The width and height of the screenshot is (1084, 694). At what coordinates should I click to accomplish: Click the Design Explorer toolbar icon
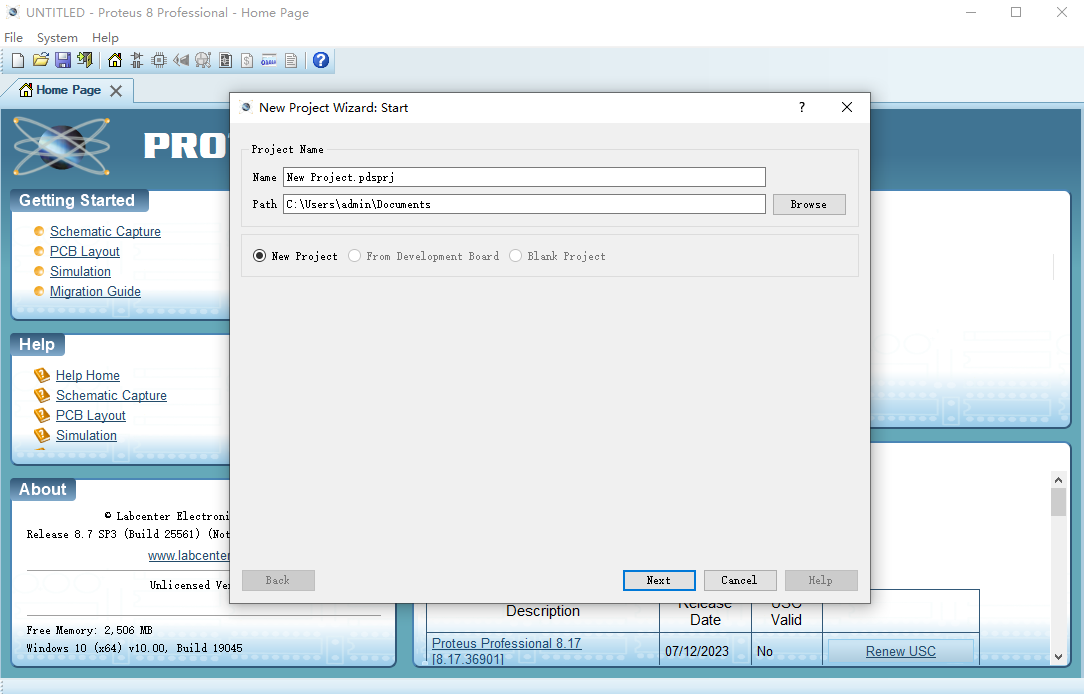[x=225, y=60]
